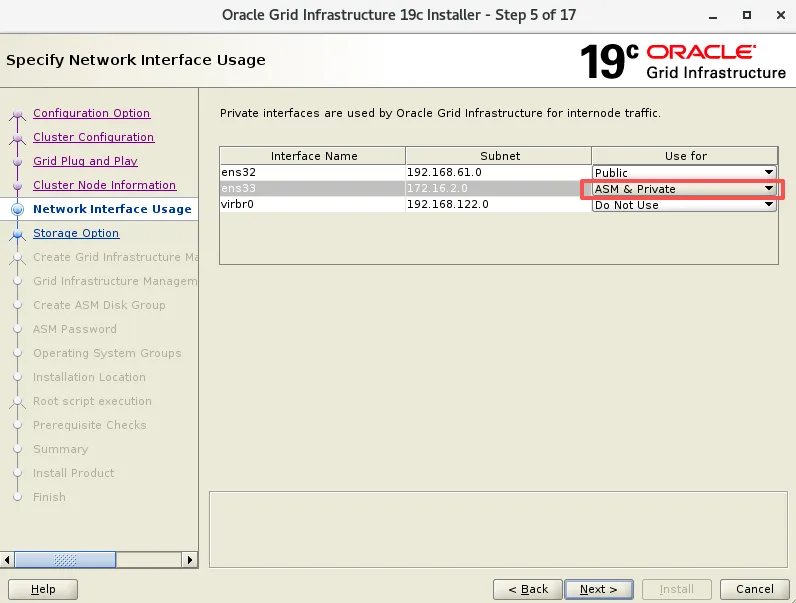
Task: Close the installer window
Action: (x=781, y=15)
